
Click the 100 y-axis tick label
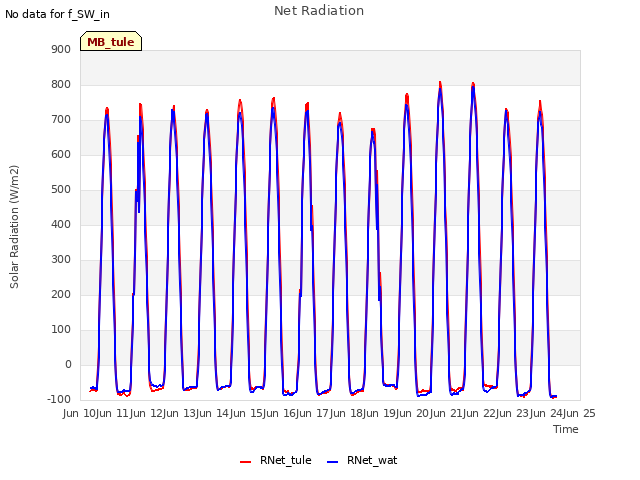point(61,329)
